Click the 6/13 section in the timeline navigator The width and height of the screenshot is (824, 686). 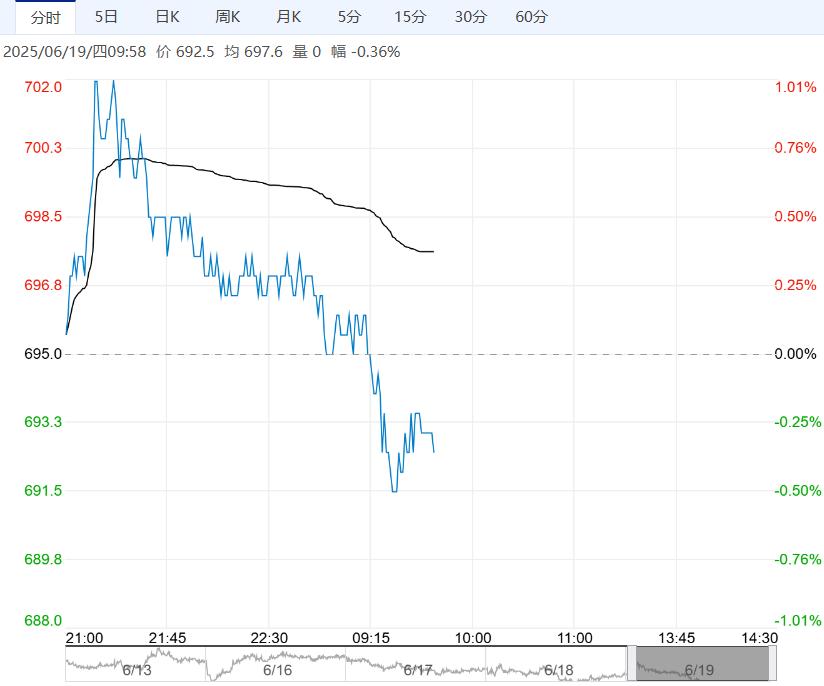point(136,668)
